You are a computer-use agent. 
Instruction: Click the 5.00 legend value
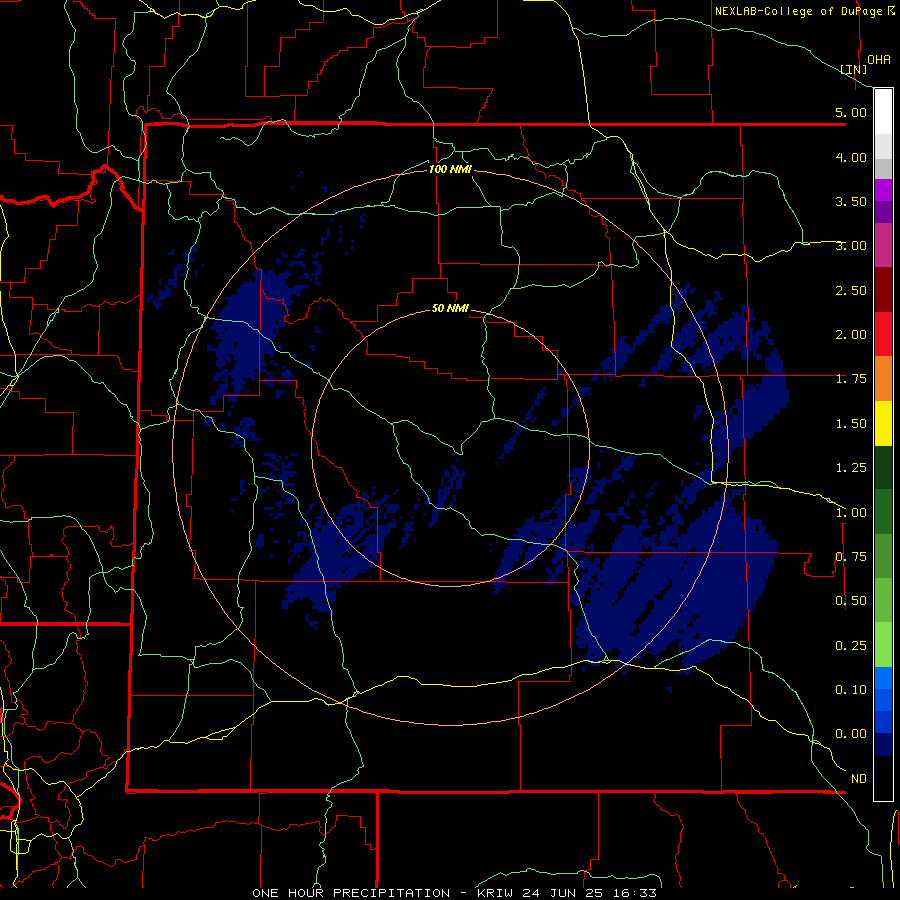[x=851, y=112]
